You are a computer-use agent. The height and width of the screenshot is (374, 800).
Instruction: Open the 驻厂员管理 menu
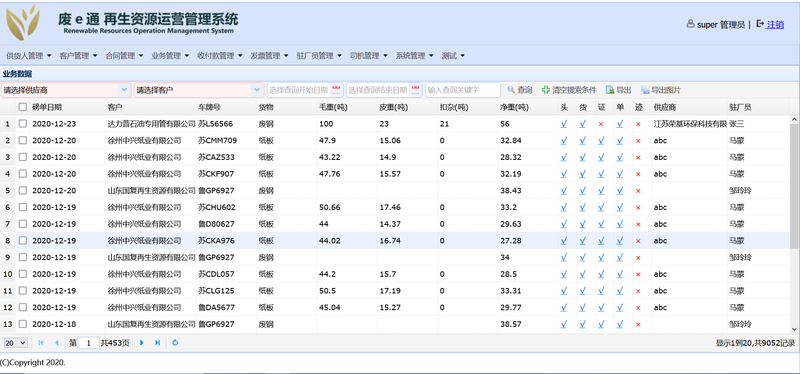coord(319,56)
